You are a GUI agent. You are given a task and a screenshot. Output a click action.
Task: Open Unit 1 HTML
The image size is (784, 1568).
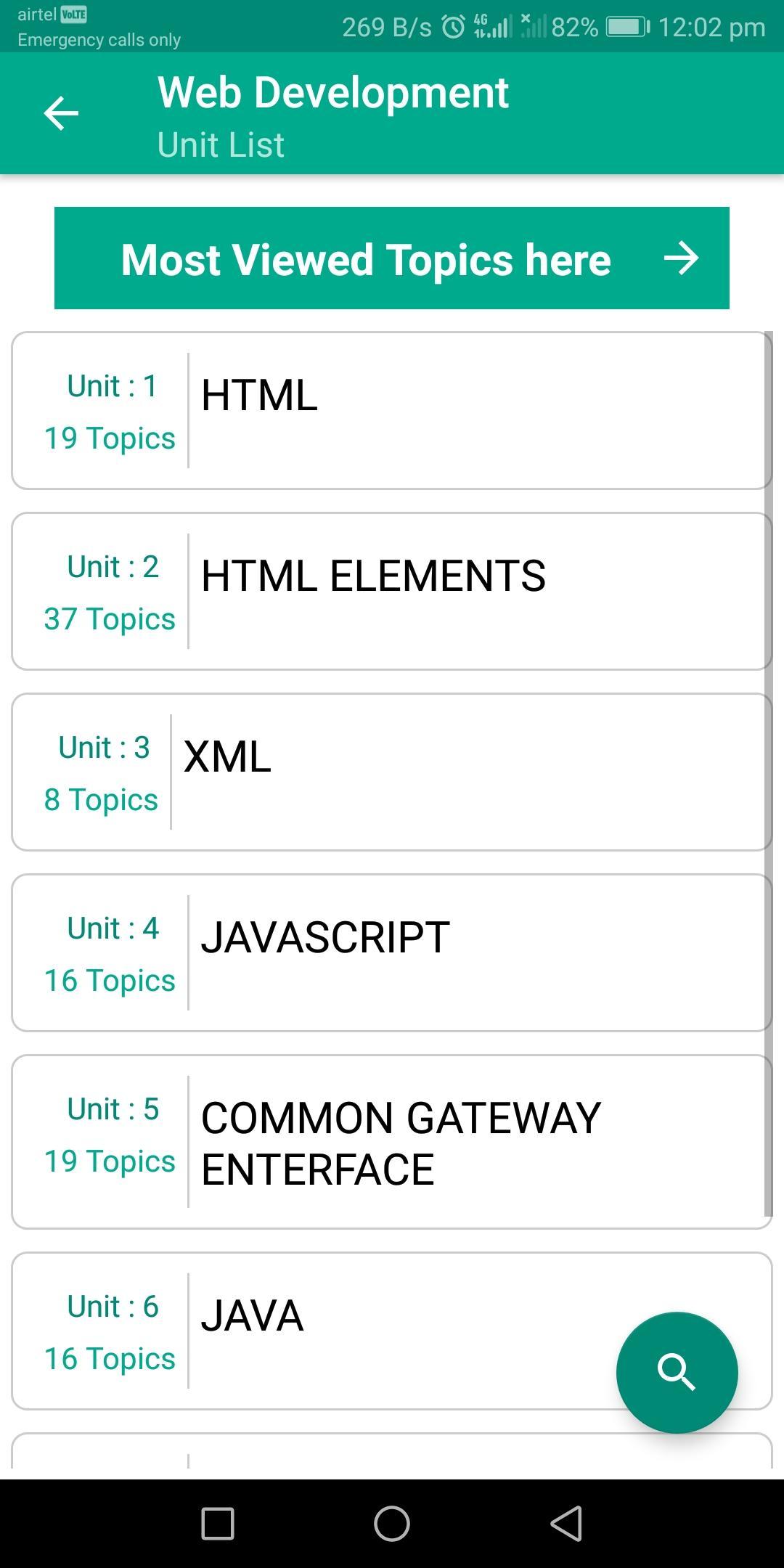[x=392, y=411]
